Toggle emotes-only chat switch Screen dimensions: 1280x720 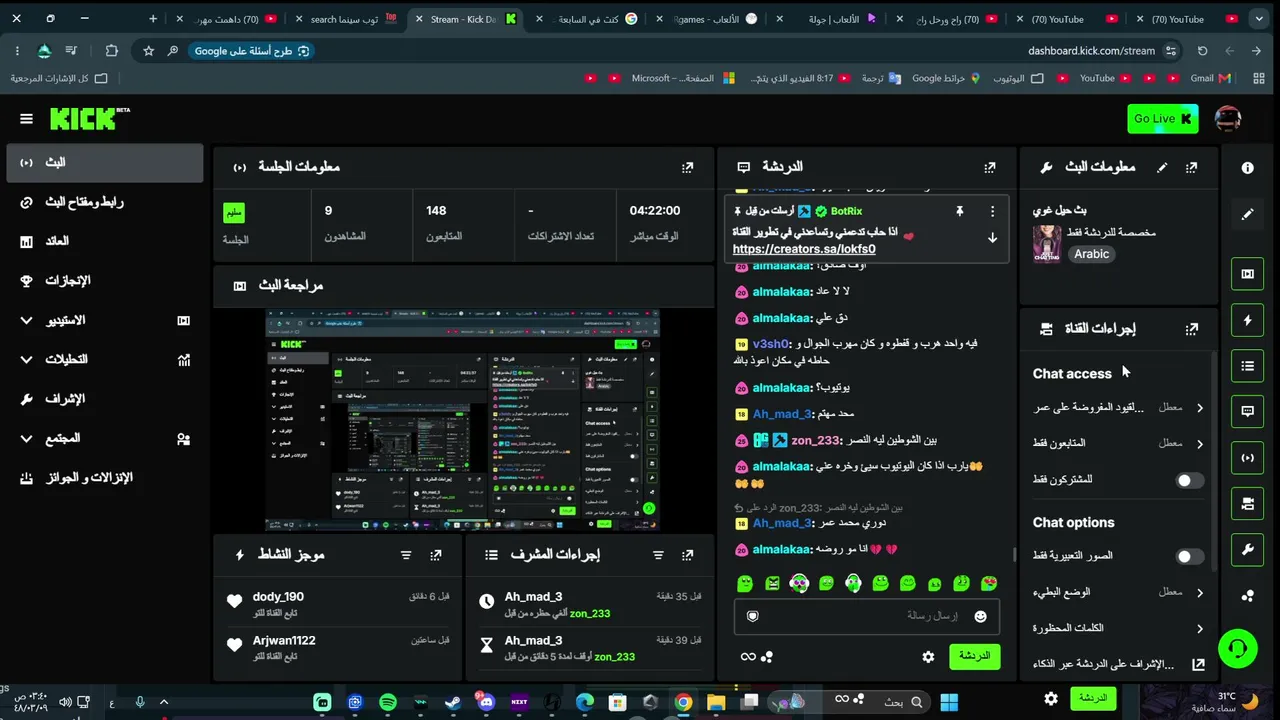tap(1189, 556)
